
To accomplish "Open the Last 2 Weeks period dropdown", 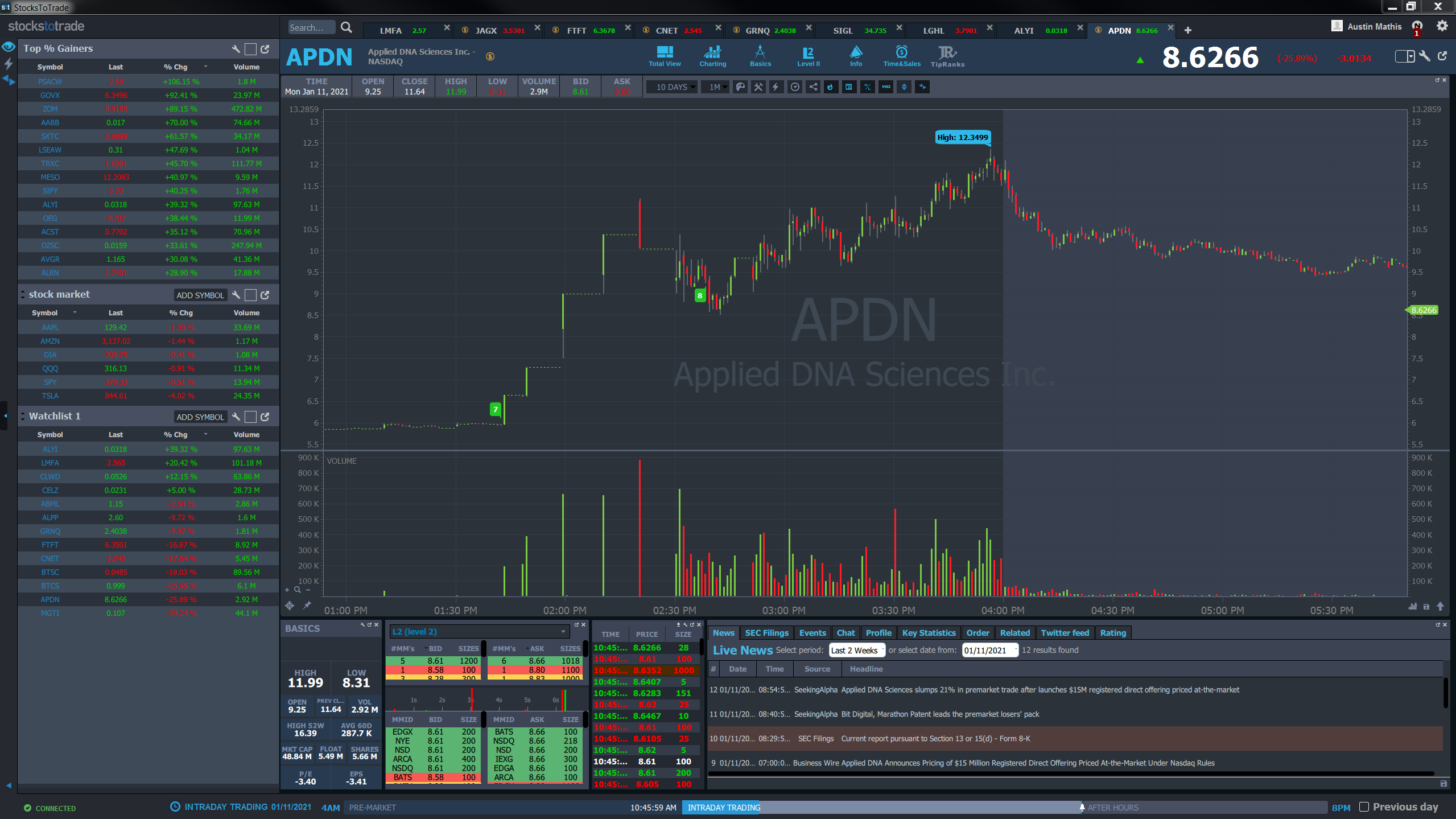I will (x=857, y=650).
